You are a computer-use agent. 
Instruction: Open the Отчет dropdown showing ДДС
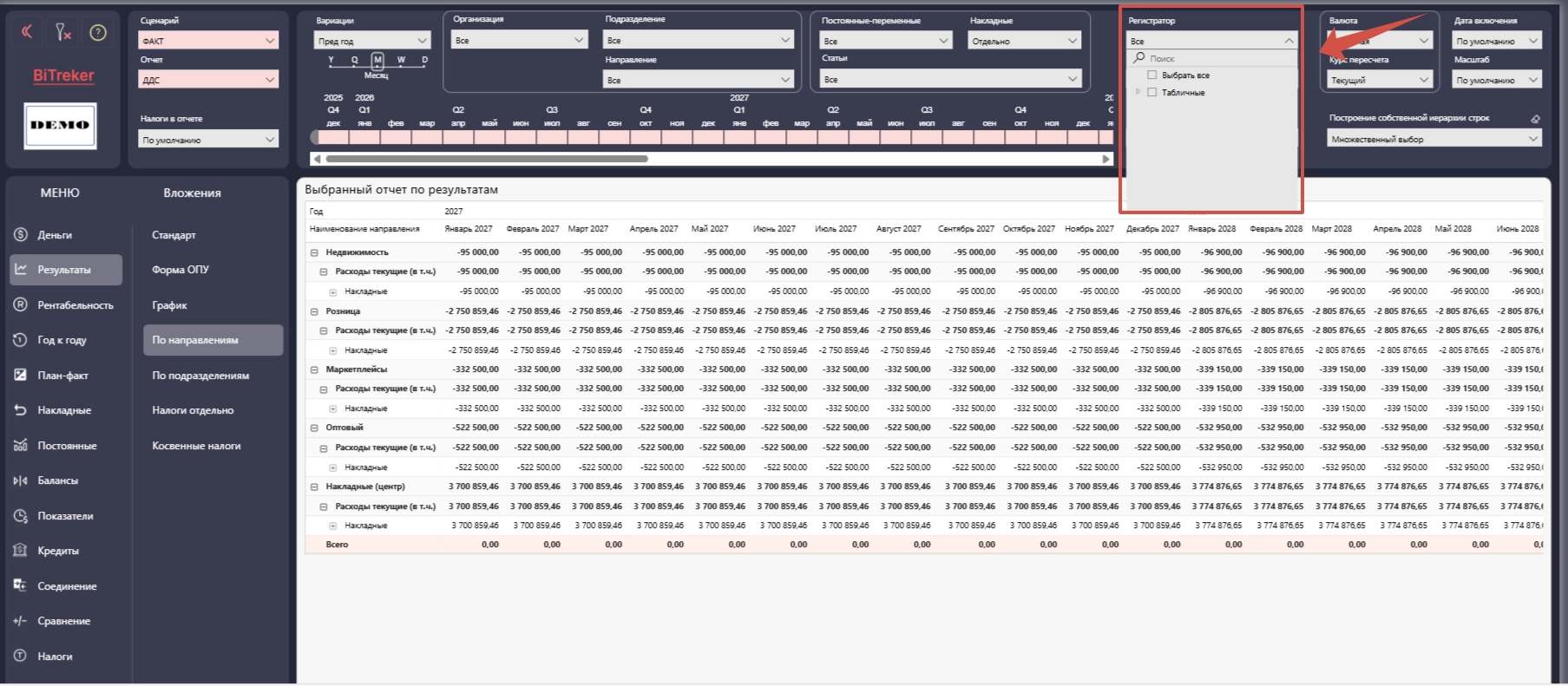[208, 80]
